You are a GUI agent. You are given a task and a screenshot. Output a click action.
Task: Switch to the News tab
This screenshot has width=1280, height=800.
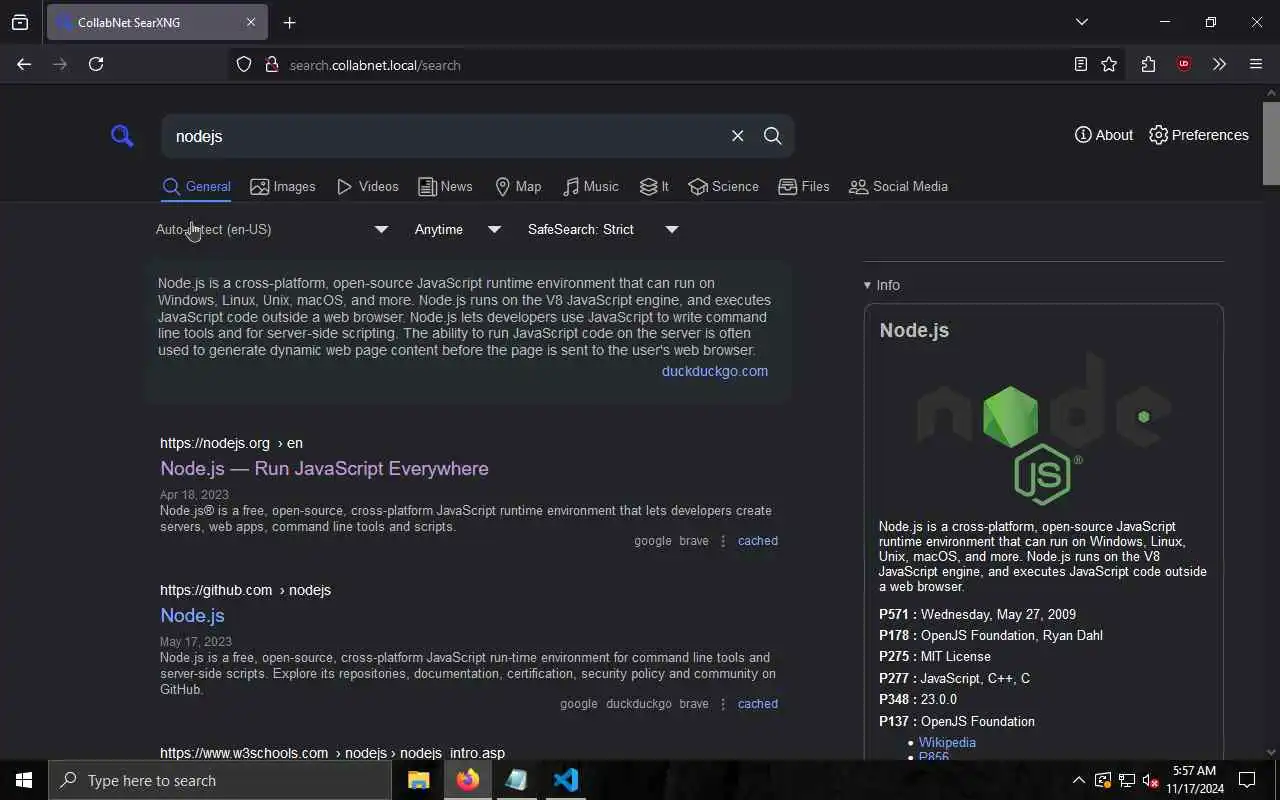(445, 187)
